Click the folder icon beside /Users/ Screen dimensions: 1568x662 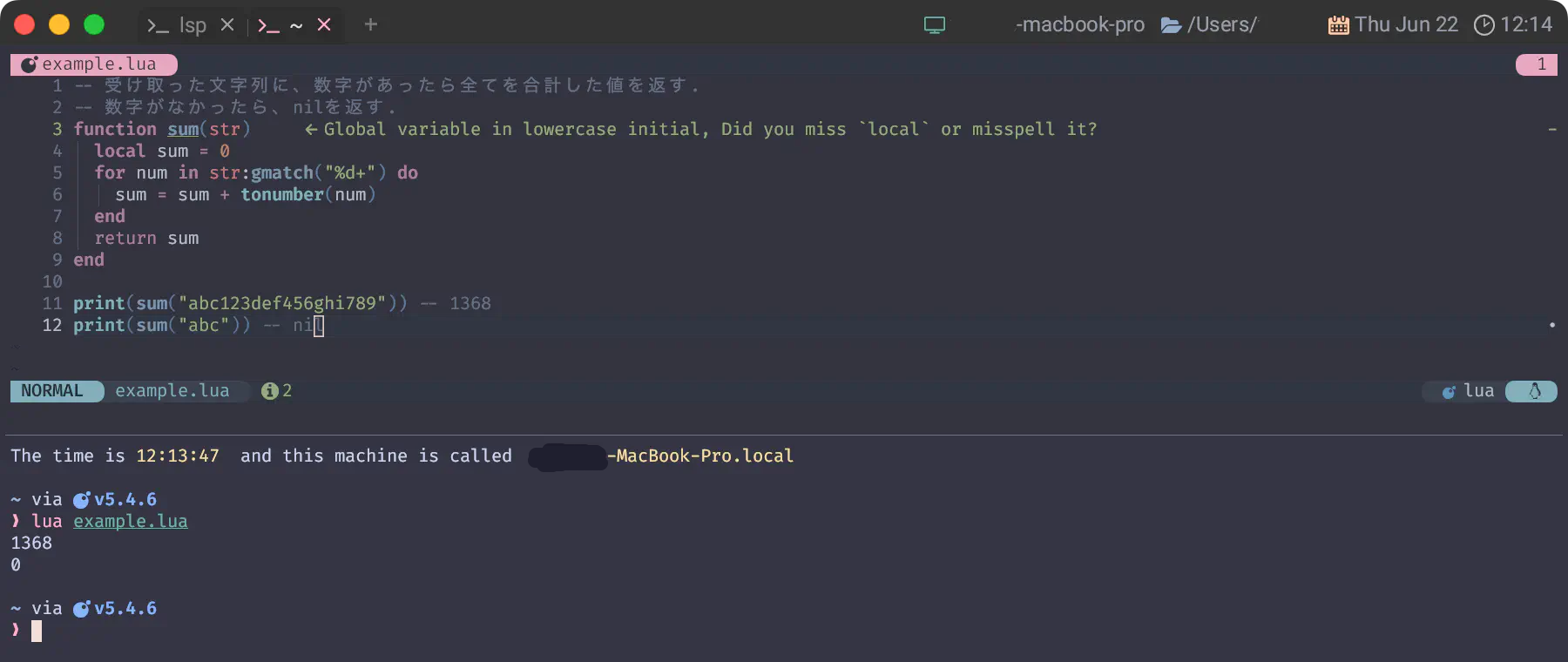pos(1172,25)
